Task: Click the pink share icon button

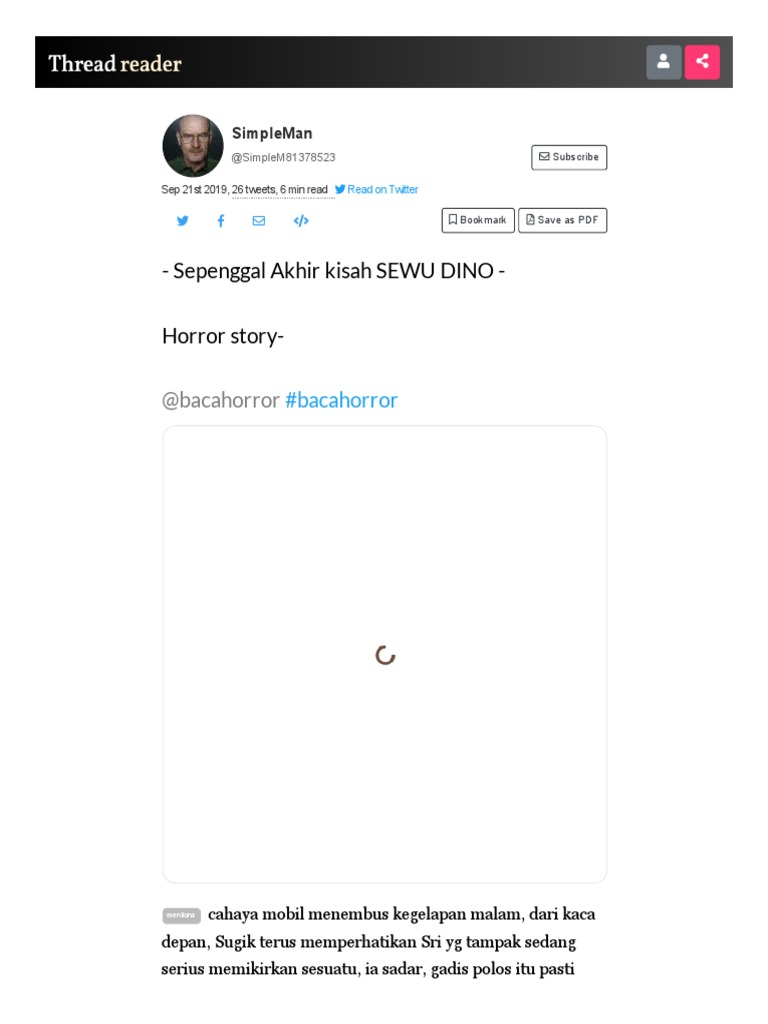Action: click(x=702, y=62)
